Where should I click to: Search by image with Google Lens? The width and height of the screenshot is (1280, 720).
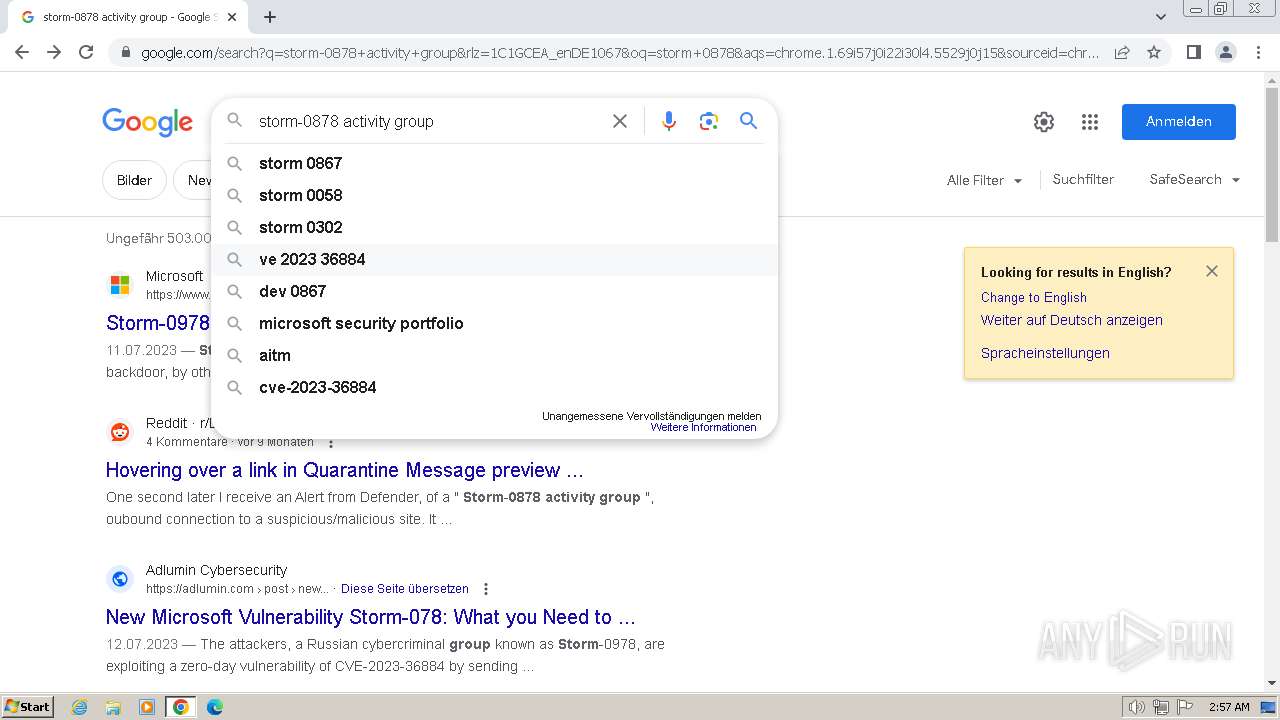[709, 121]
